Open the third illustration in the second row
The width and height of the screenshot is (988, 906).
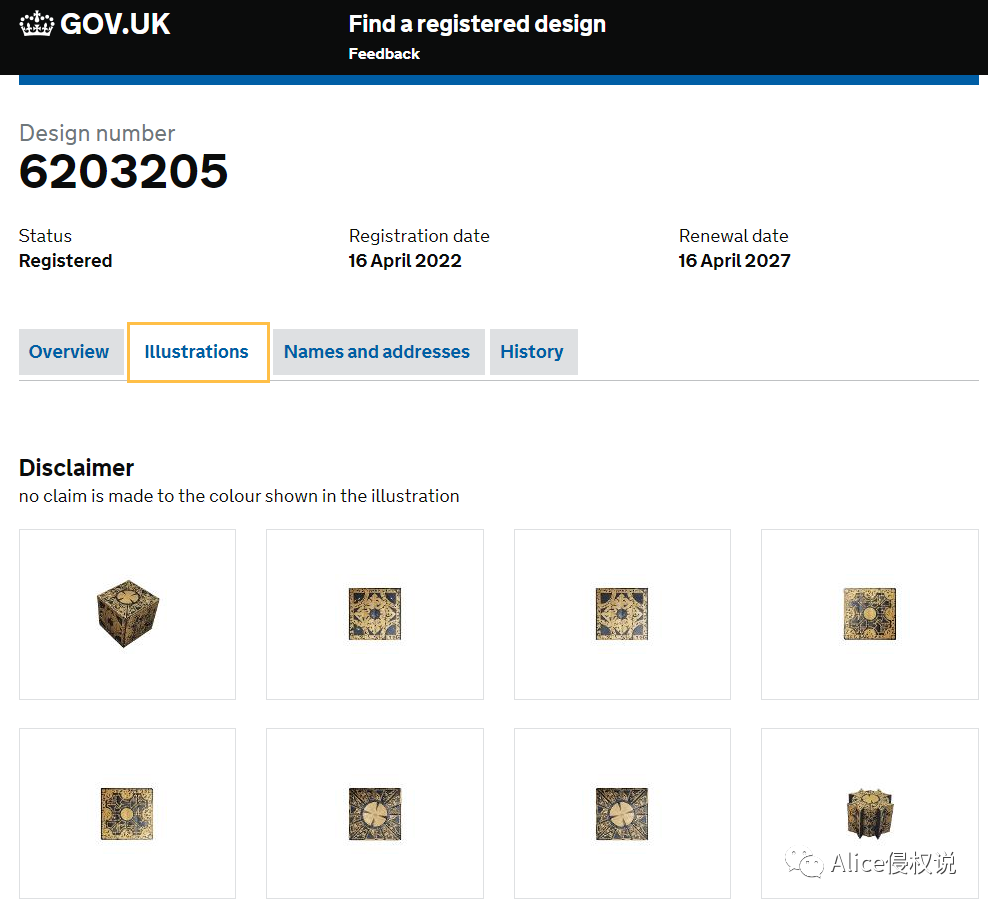(623, 813)
